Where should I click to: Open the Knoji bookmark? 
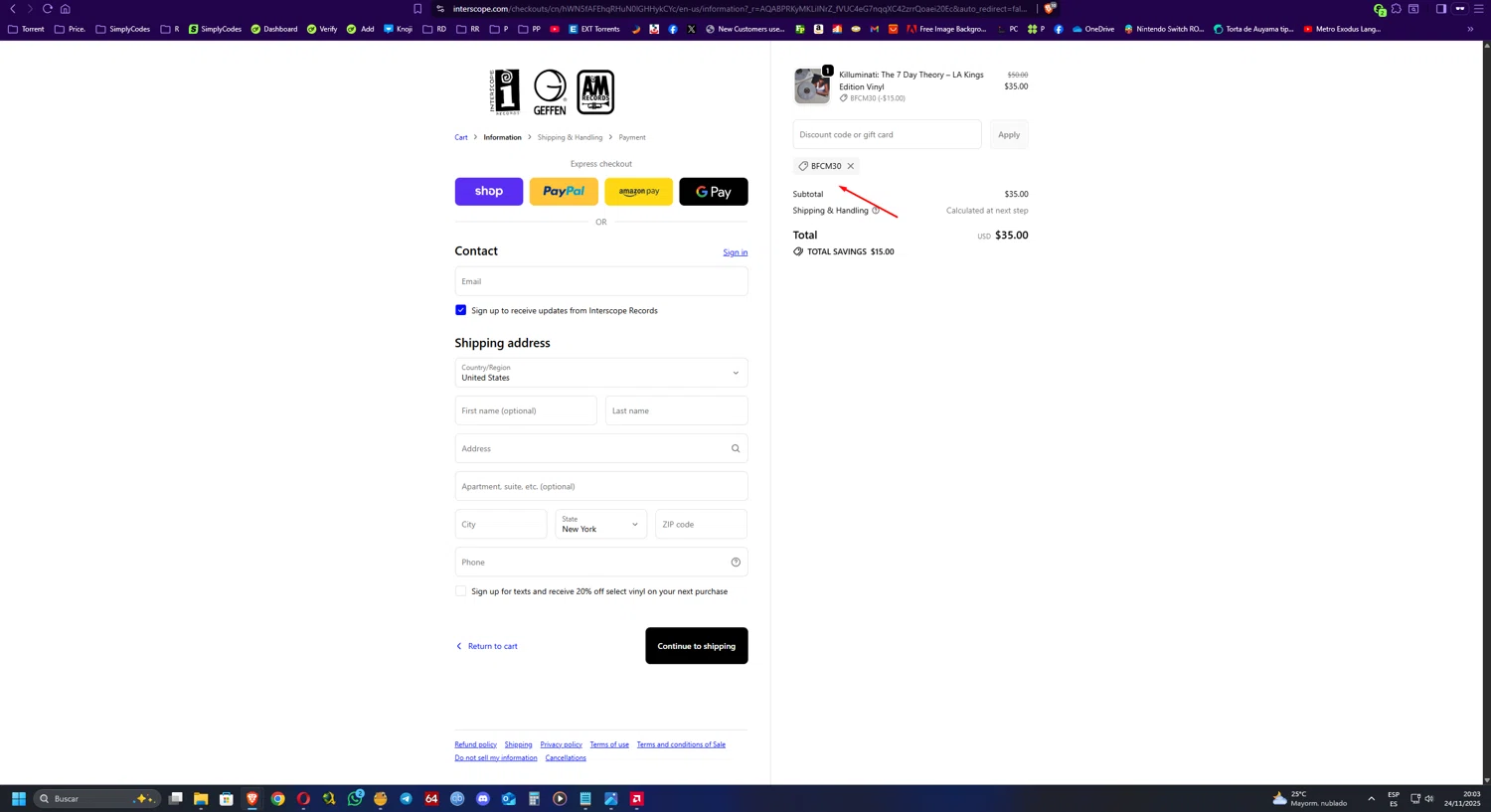(x=398, y=29)
